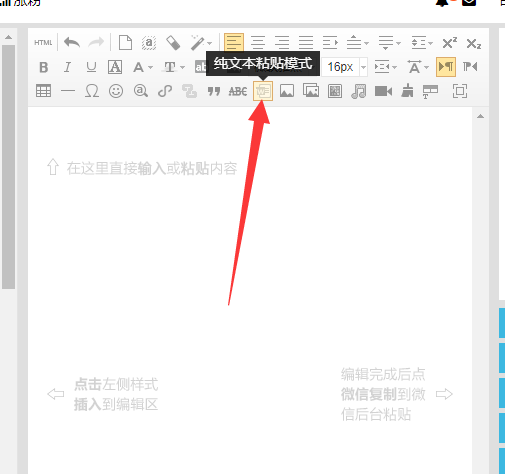The image size is (505, 474).
Task: Select the eraser clear-format icon
Action: (x=173, y=43)
